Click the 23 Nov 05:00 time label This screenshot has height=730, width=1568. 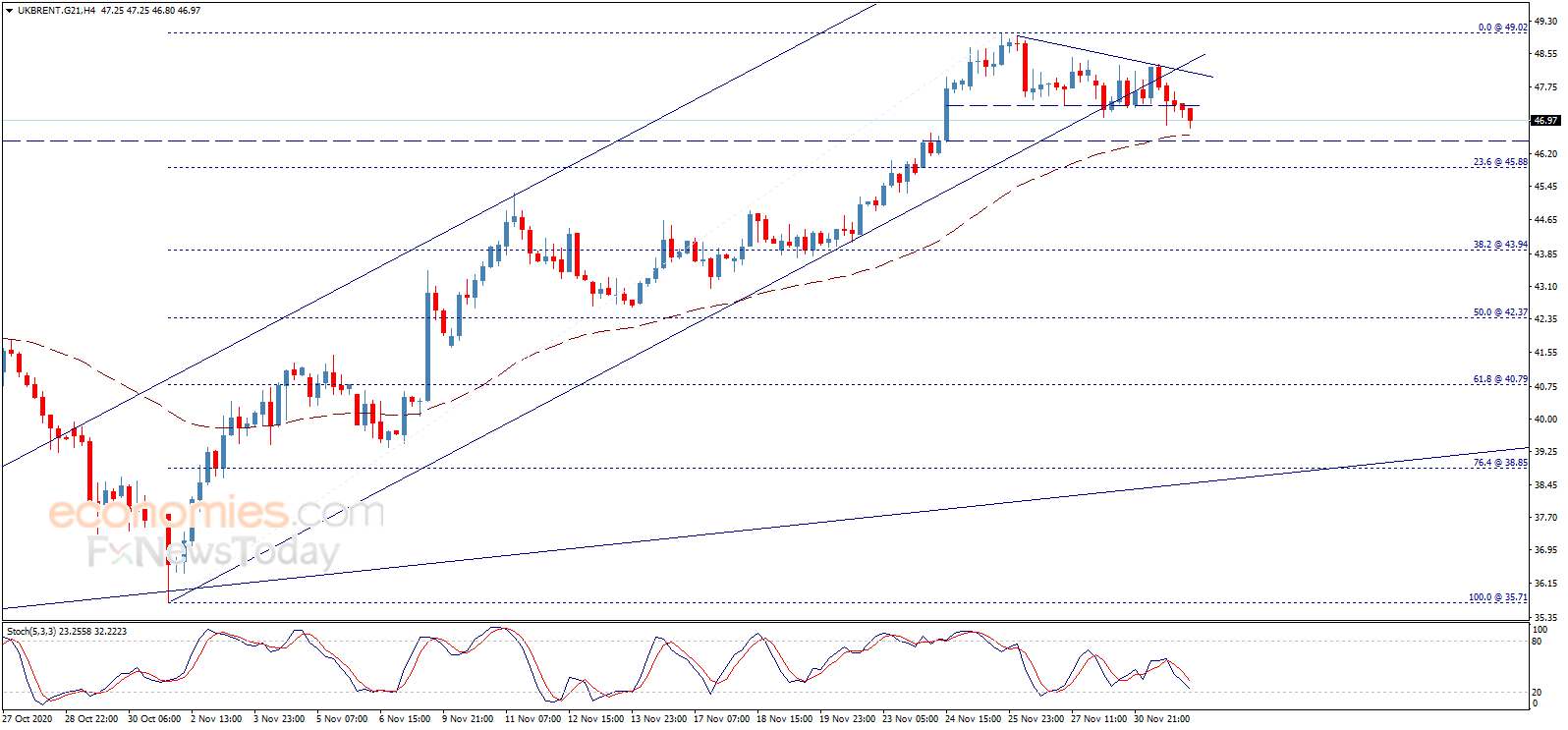tap(910, 719)
